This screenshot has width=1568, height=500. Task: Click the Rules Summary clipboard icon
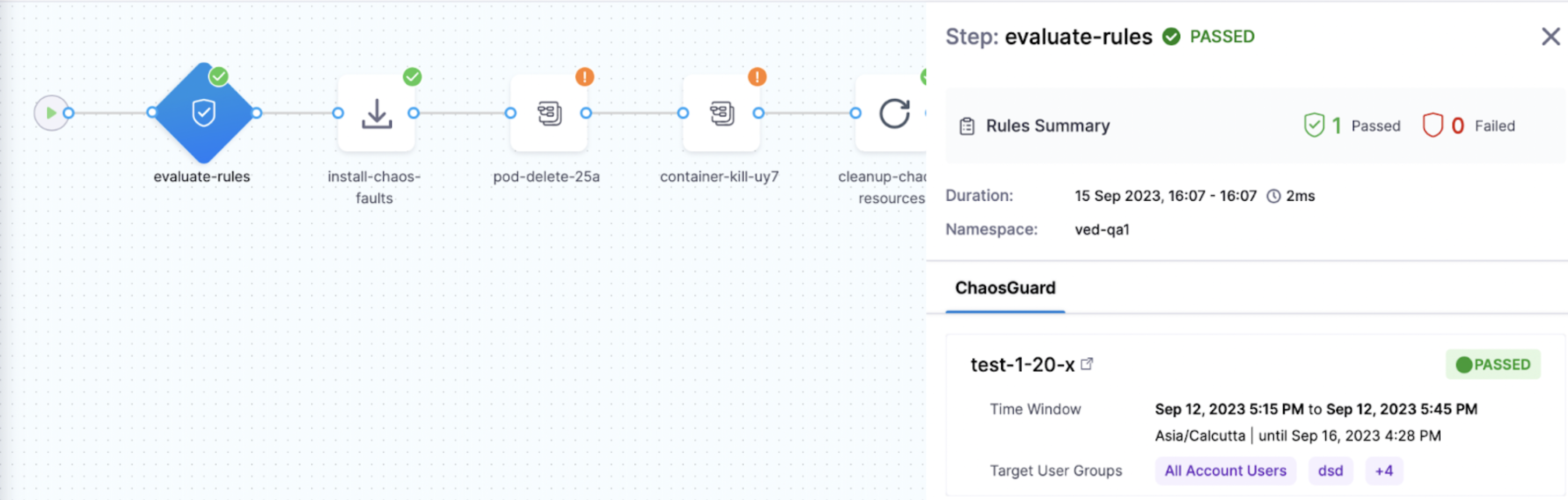(966, 126)
